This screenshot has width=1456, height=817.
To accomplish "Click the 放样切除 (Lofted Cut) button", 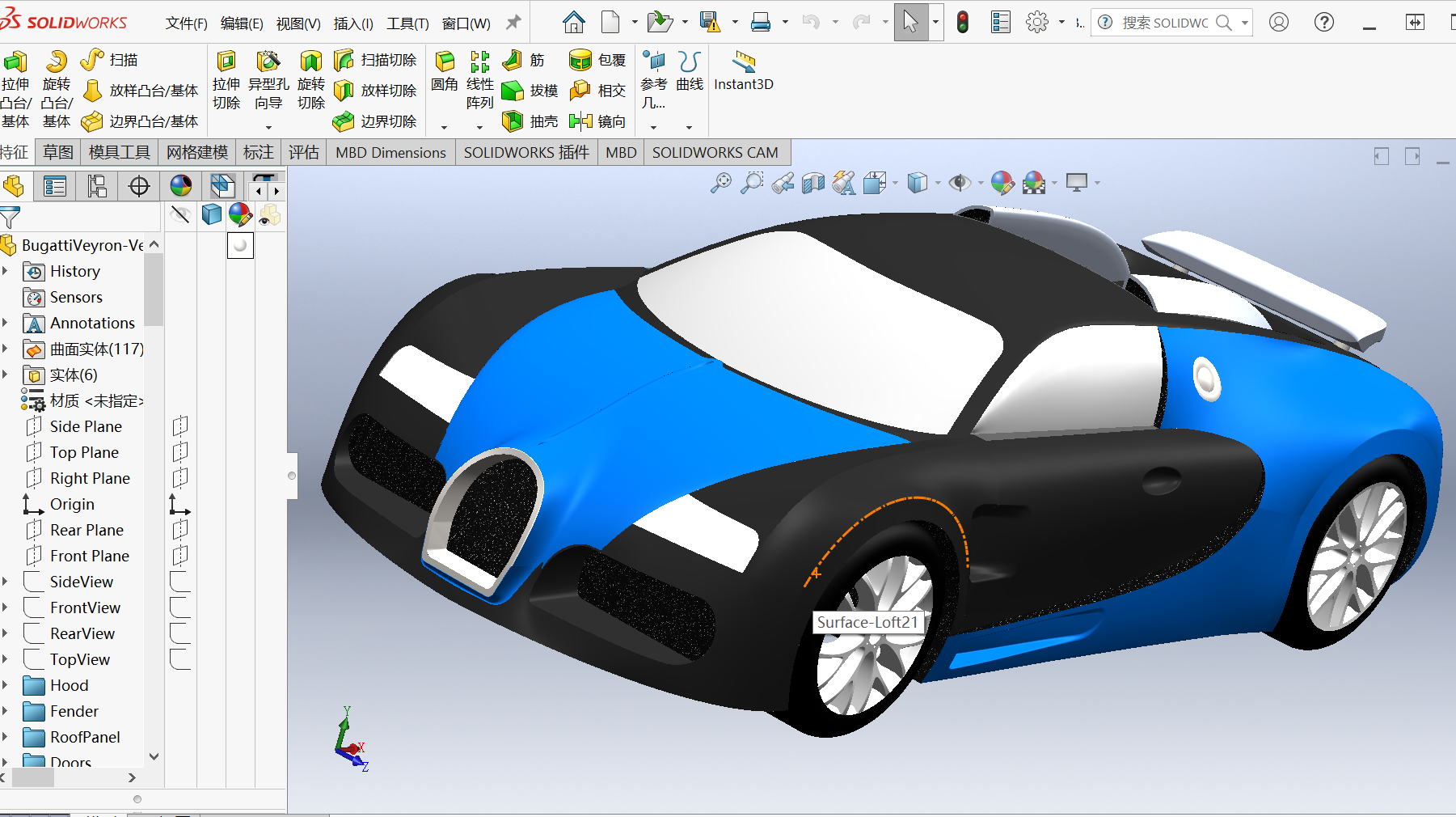I will click(375, 91).
